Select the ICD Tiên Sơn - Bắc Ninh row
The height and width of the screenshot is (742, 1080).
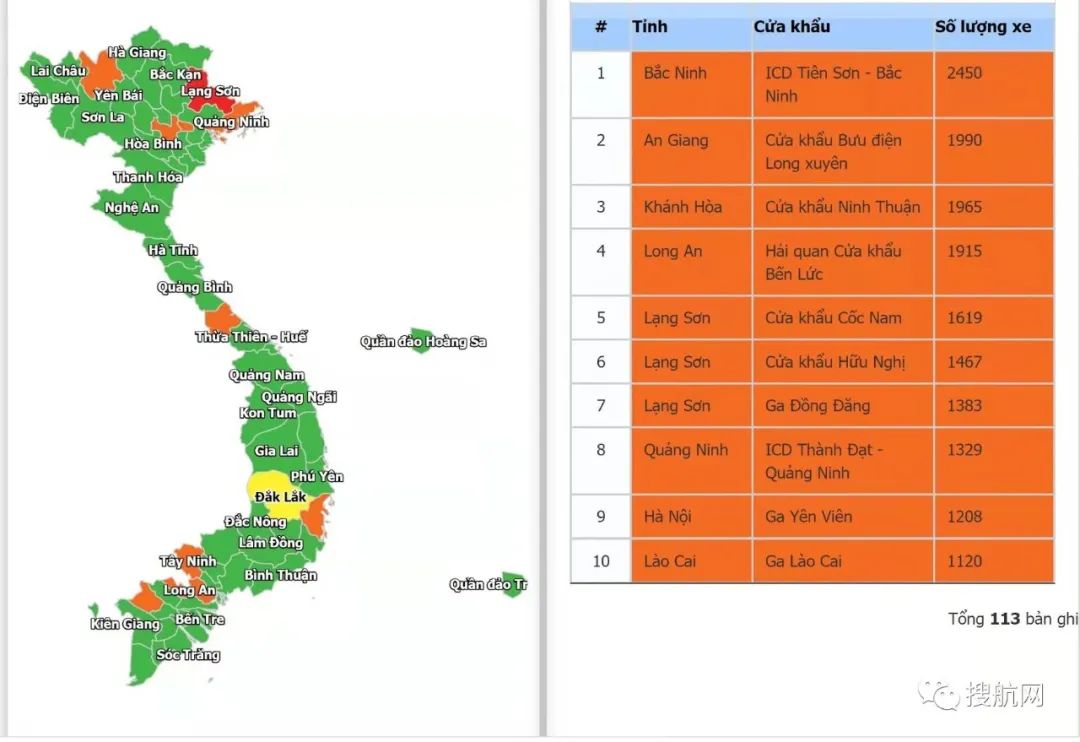833,85
